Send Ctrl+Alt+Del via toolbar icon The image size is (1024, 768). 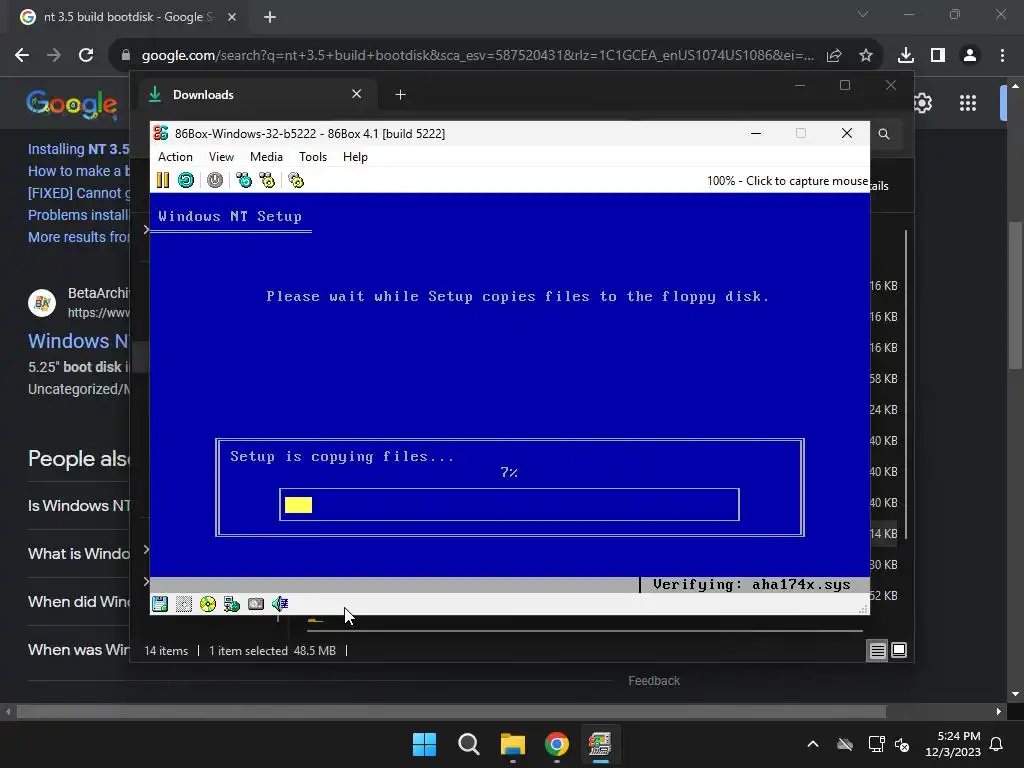244,180
